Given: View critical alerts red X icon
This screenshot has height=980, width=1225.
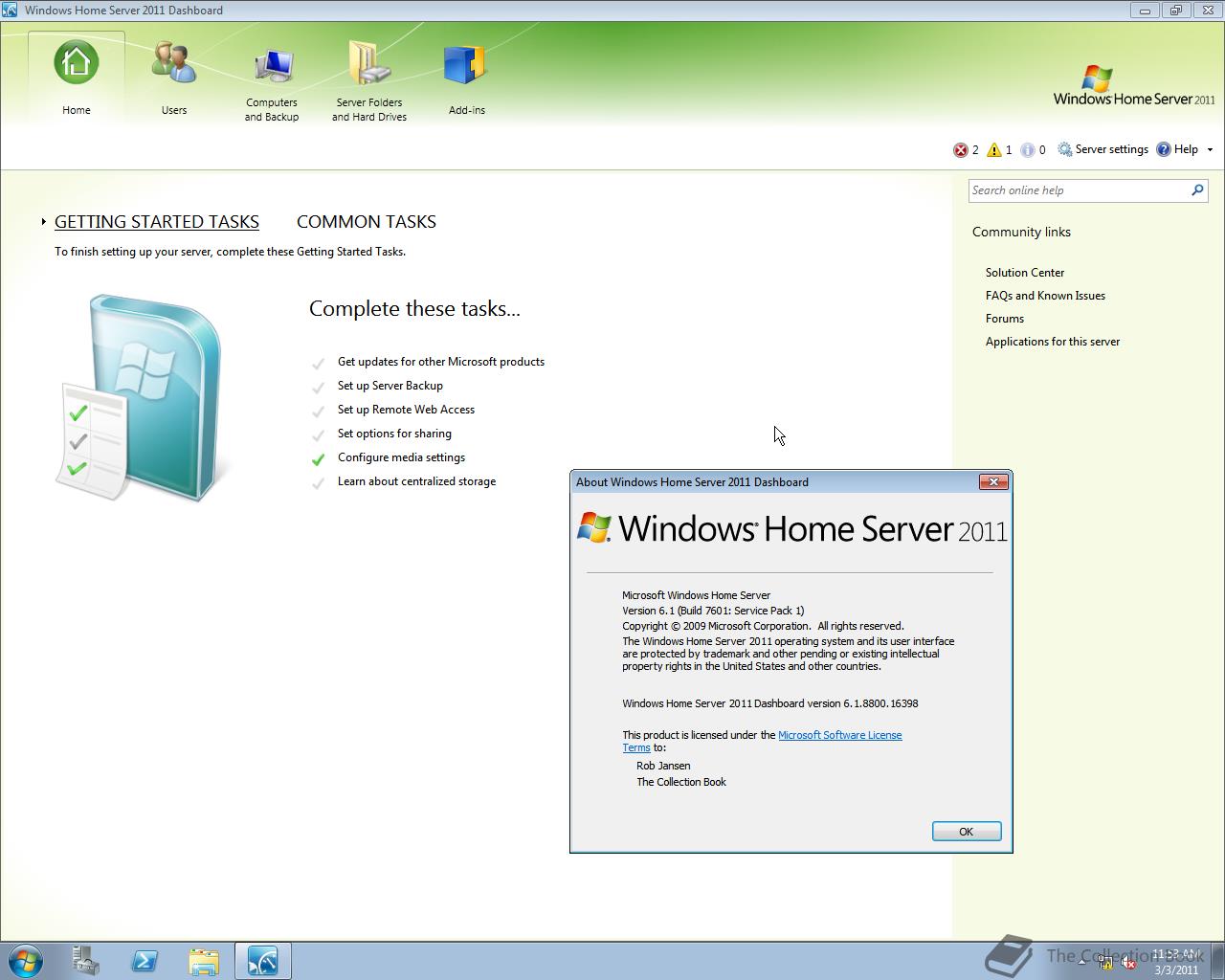Looking at the screenshot, I should [x=961, y=150].
